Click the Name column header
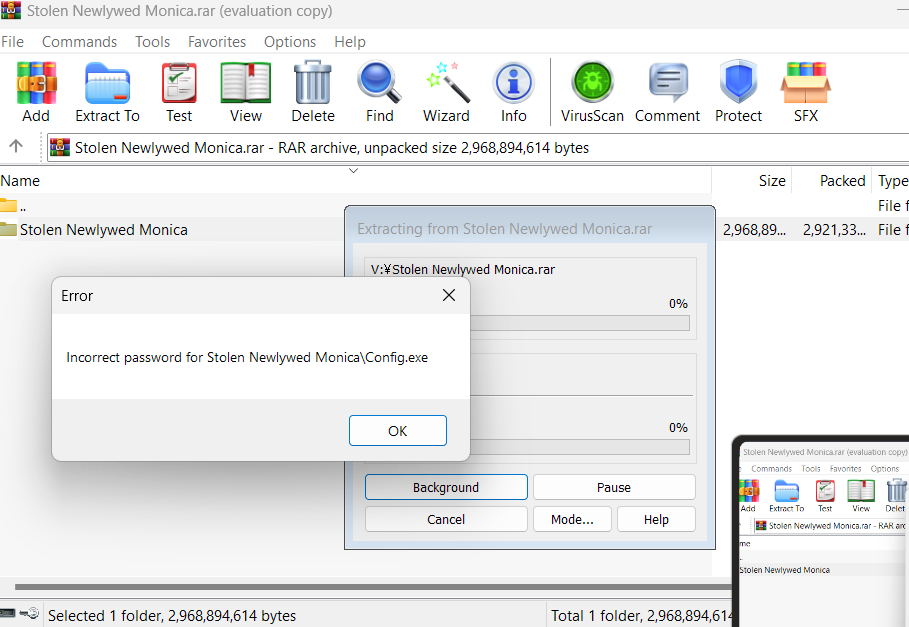Screen dimensions: 909x627 click(355, 181)
